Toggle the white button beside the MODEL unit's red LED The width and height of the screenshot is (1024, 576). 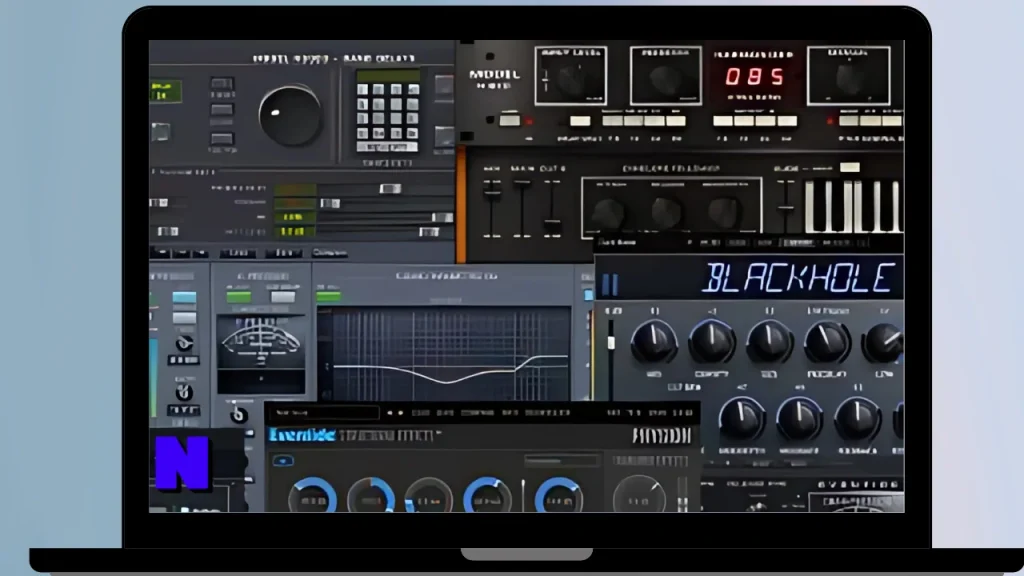509,120
